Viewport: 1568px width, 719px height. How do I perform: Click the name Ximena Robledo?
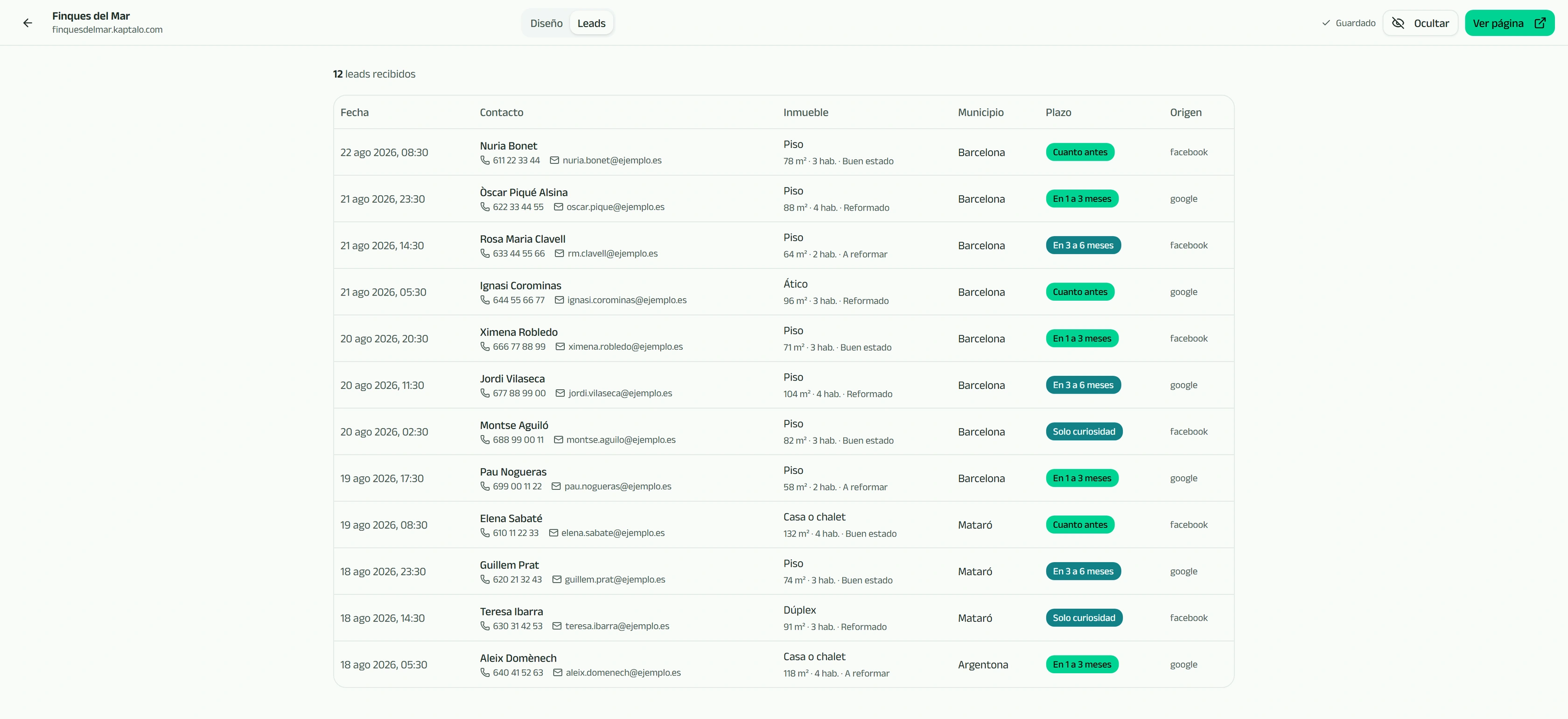tap(518, 332)
